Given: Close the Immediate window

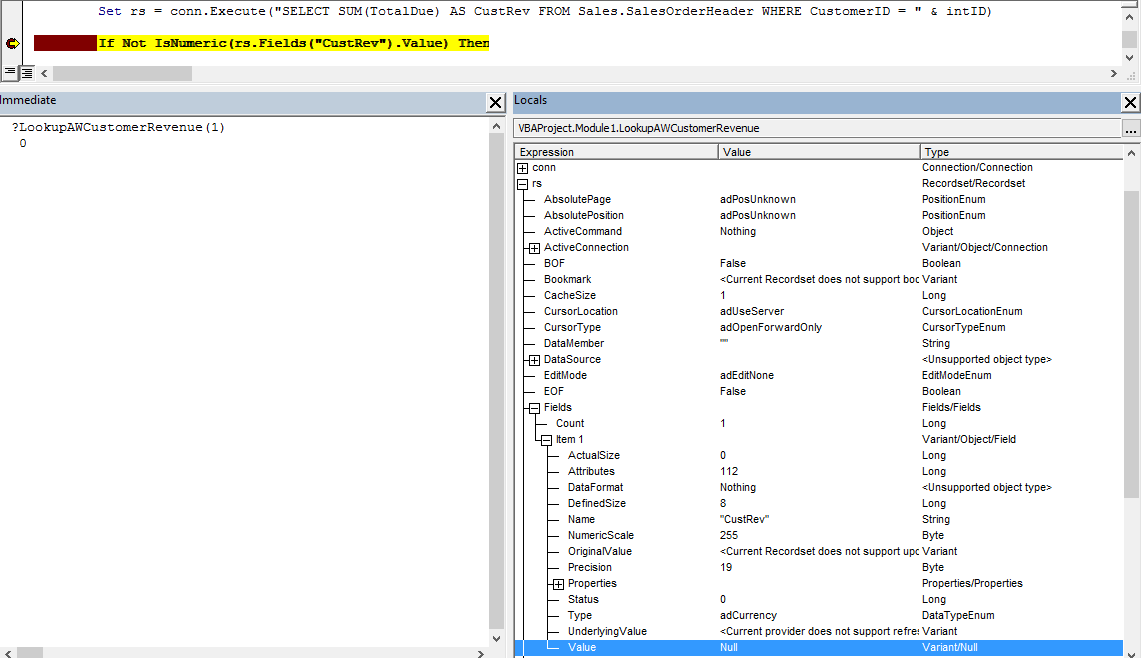Looking at the screenshot, I should click(x=495, y=102).
